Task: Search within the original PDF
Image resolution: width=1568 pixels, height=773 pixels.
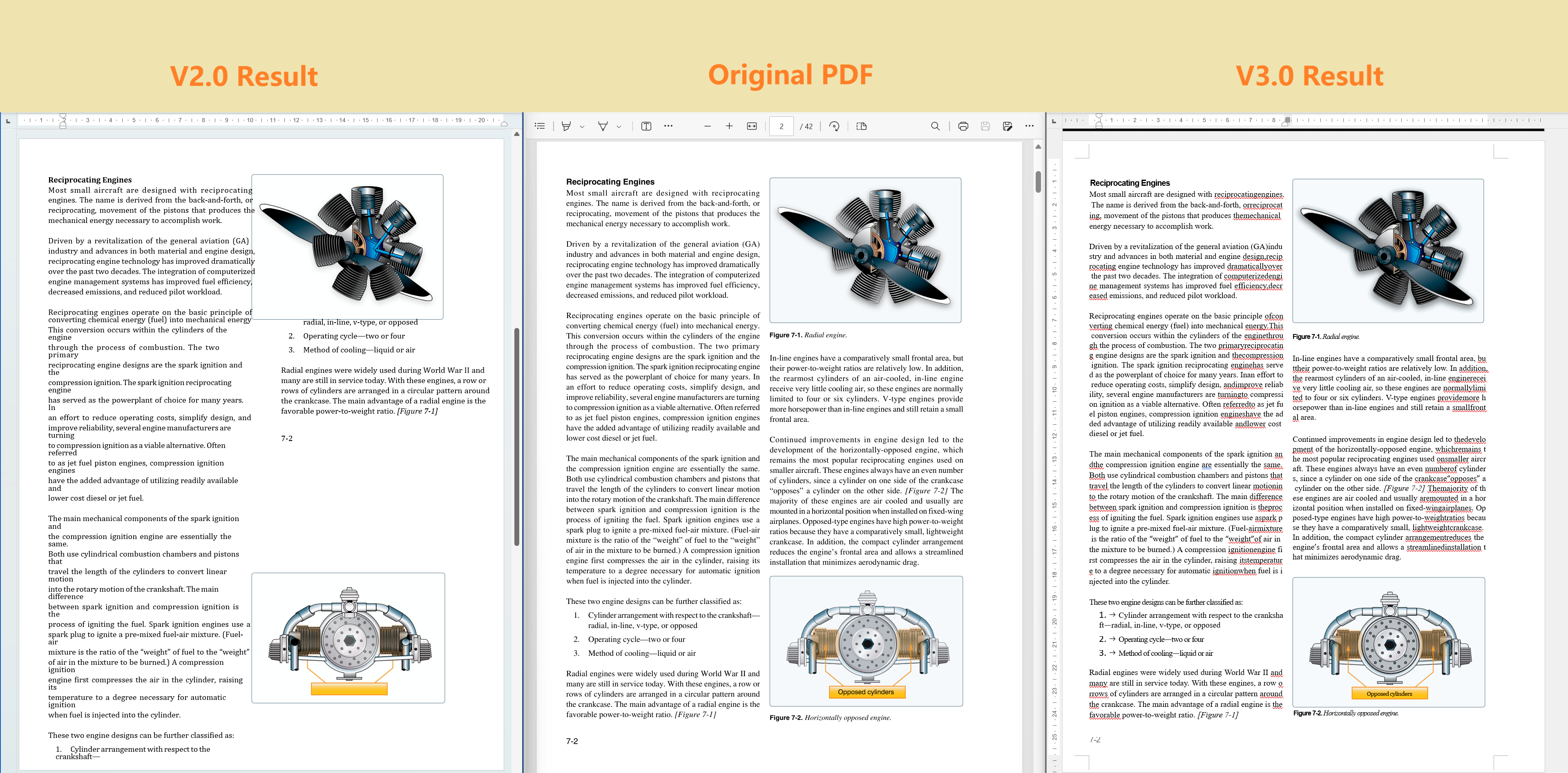Action: pos(936,126)
